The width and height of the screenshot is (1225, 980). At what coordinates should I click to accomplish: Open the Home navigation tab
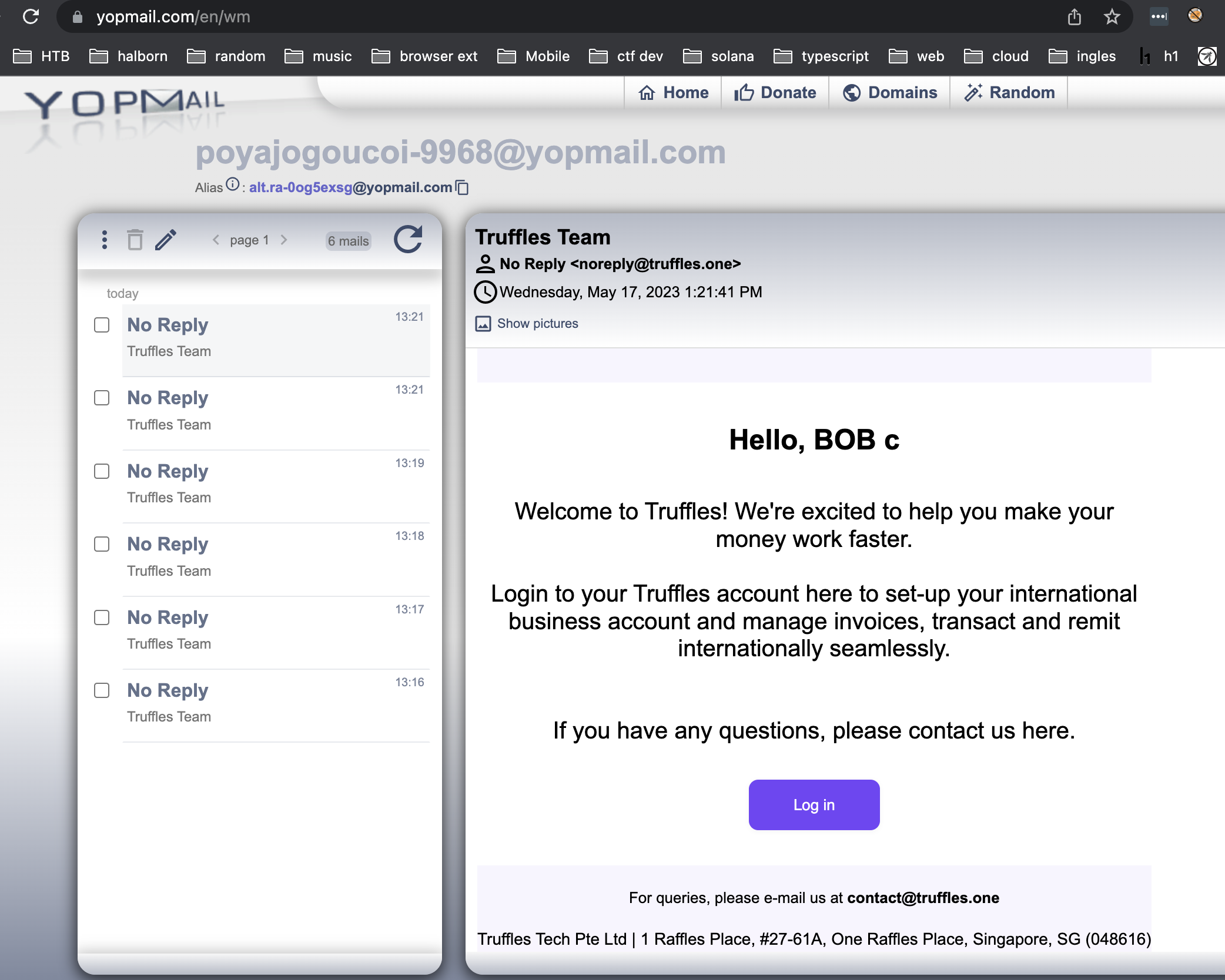point(673,93)
